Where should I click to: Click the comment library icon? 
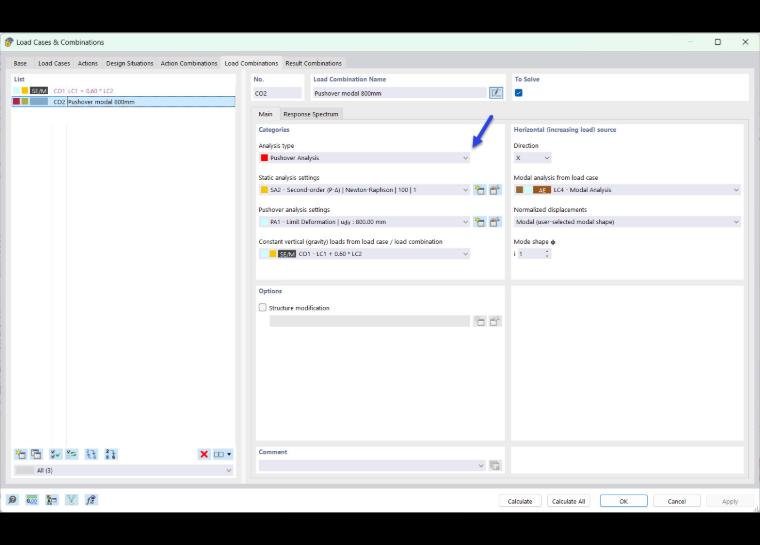point(495,465)
